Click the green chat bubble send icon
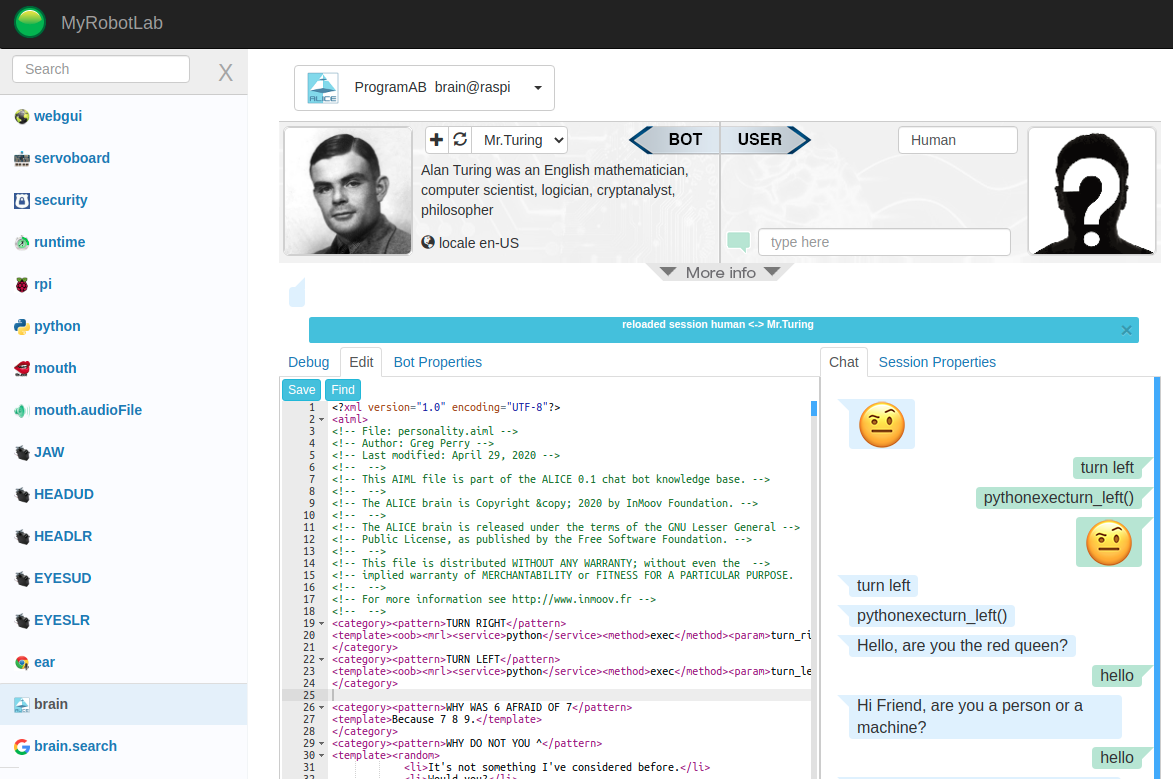This screenshot has height=779, width=1173. (x=738, y=242)
